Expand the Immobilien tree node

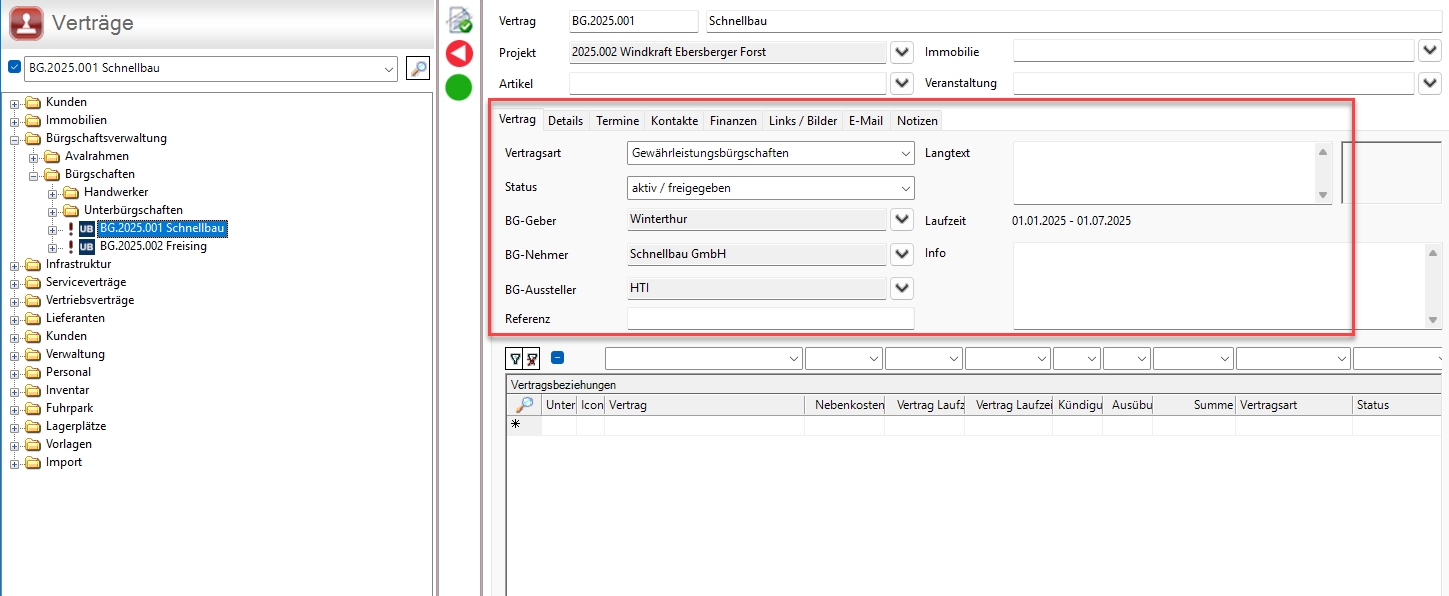15,120
